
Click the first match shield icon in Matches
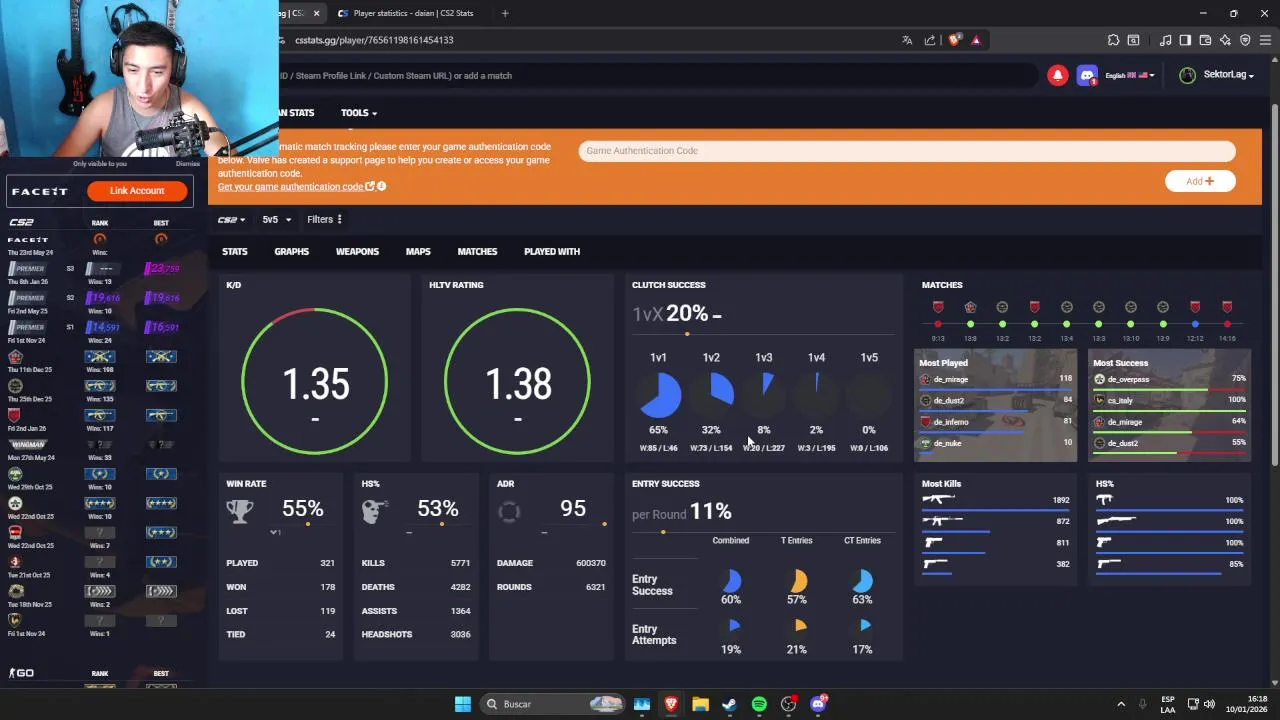click(x=938, y=307)
